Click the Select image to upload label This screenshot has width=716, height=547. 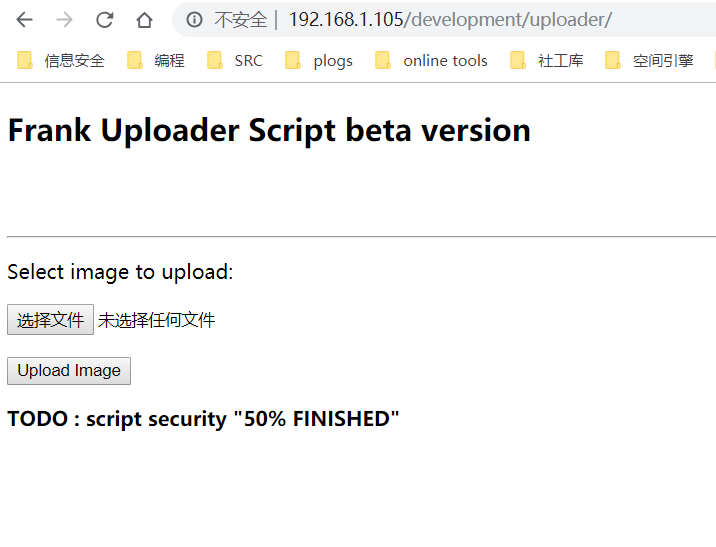click(120, 272)
